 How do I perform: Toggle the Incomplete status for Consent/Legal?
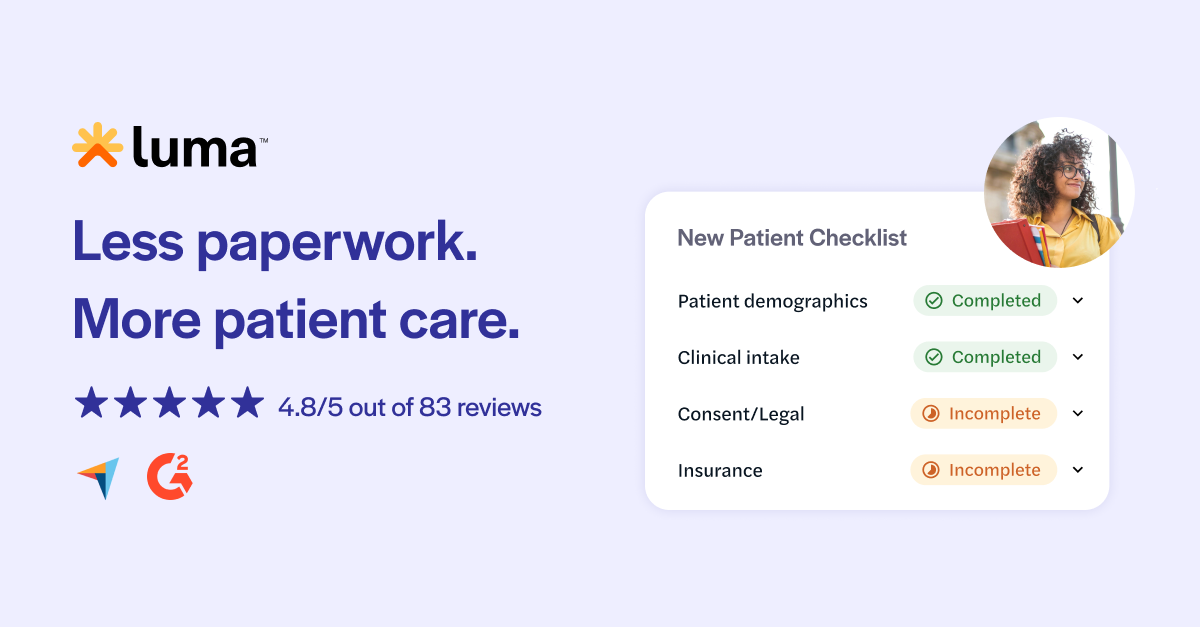click(x=983, y=413)
